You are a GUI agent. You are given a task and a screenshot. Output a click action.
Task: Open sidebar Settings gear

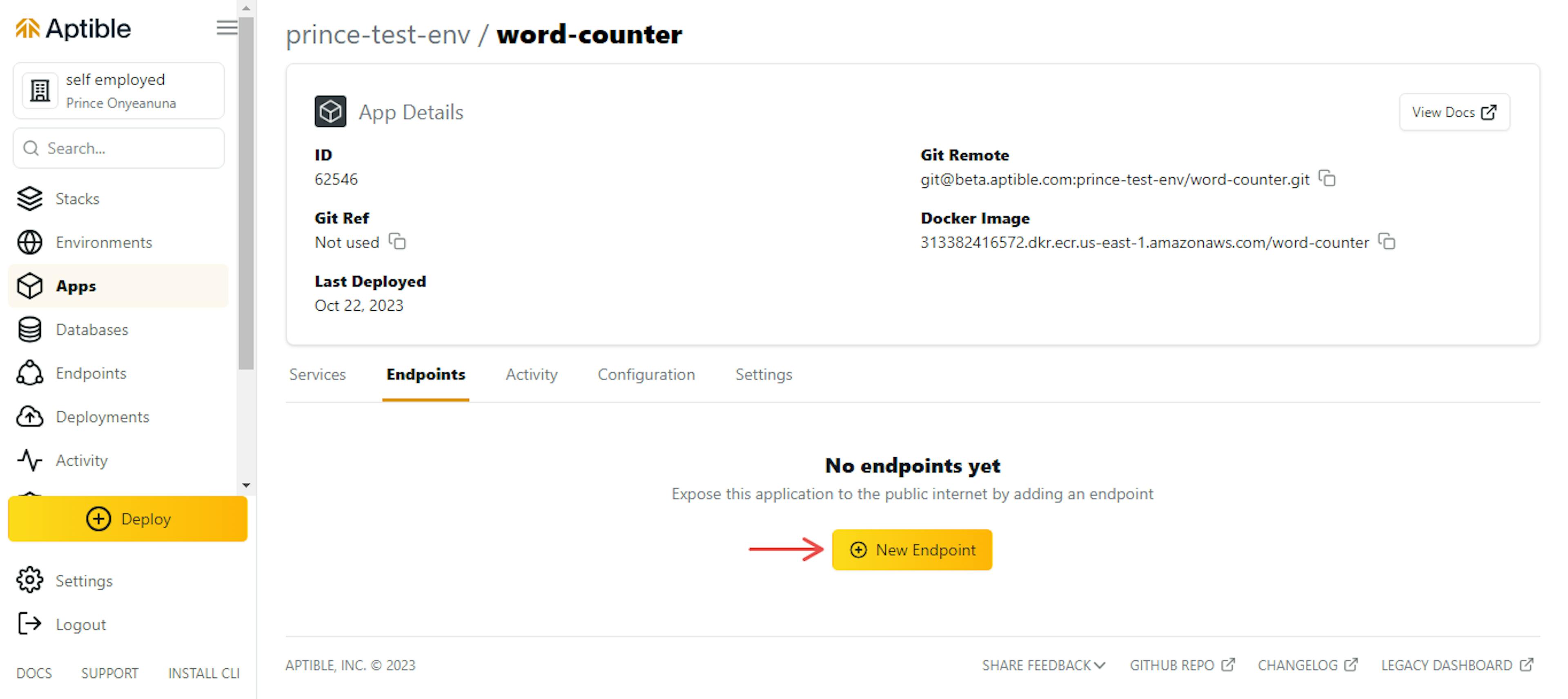point(29,580)
